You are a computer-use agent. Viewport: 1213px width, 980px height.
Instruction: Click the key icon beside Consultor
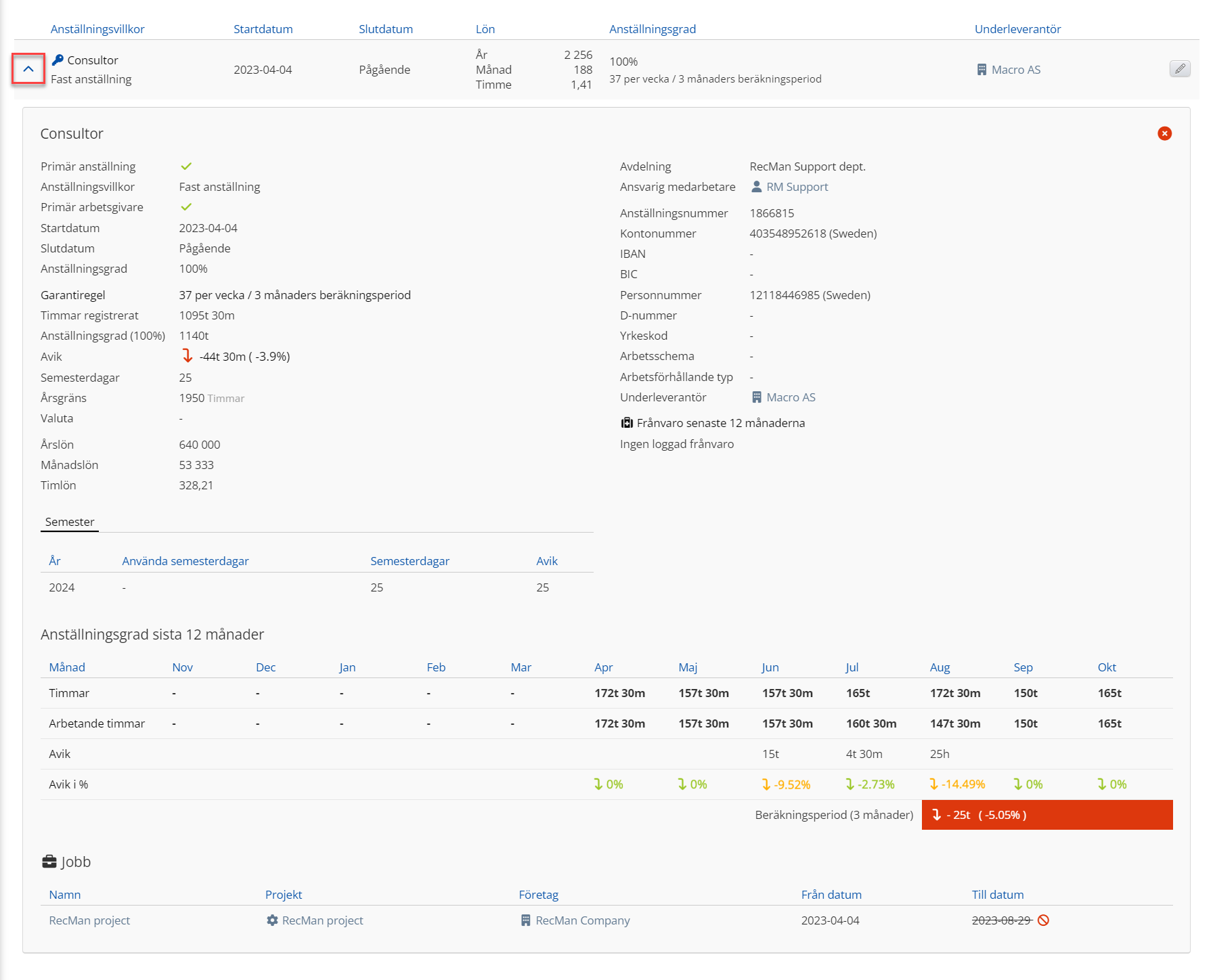58,60
